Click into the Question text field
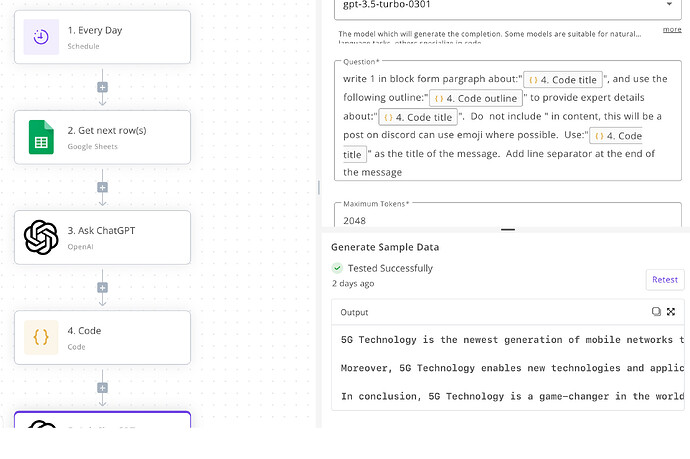The width and height of the screenshot is (690, 459). point(508,121)
